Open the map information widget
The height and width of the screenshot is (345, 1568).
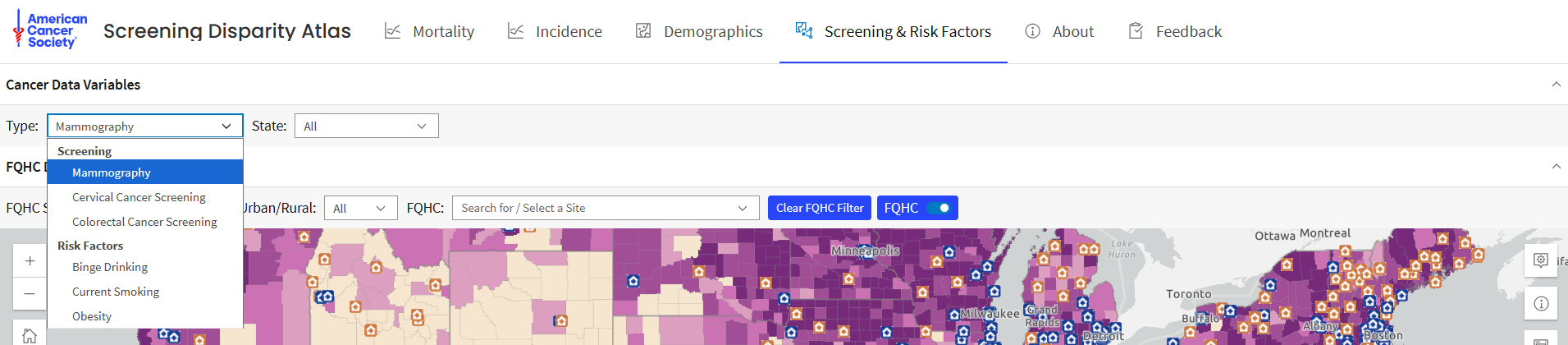click(x=1541, y=304)
